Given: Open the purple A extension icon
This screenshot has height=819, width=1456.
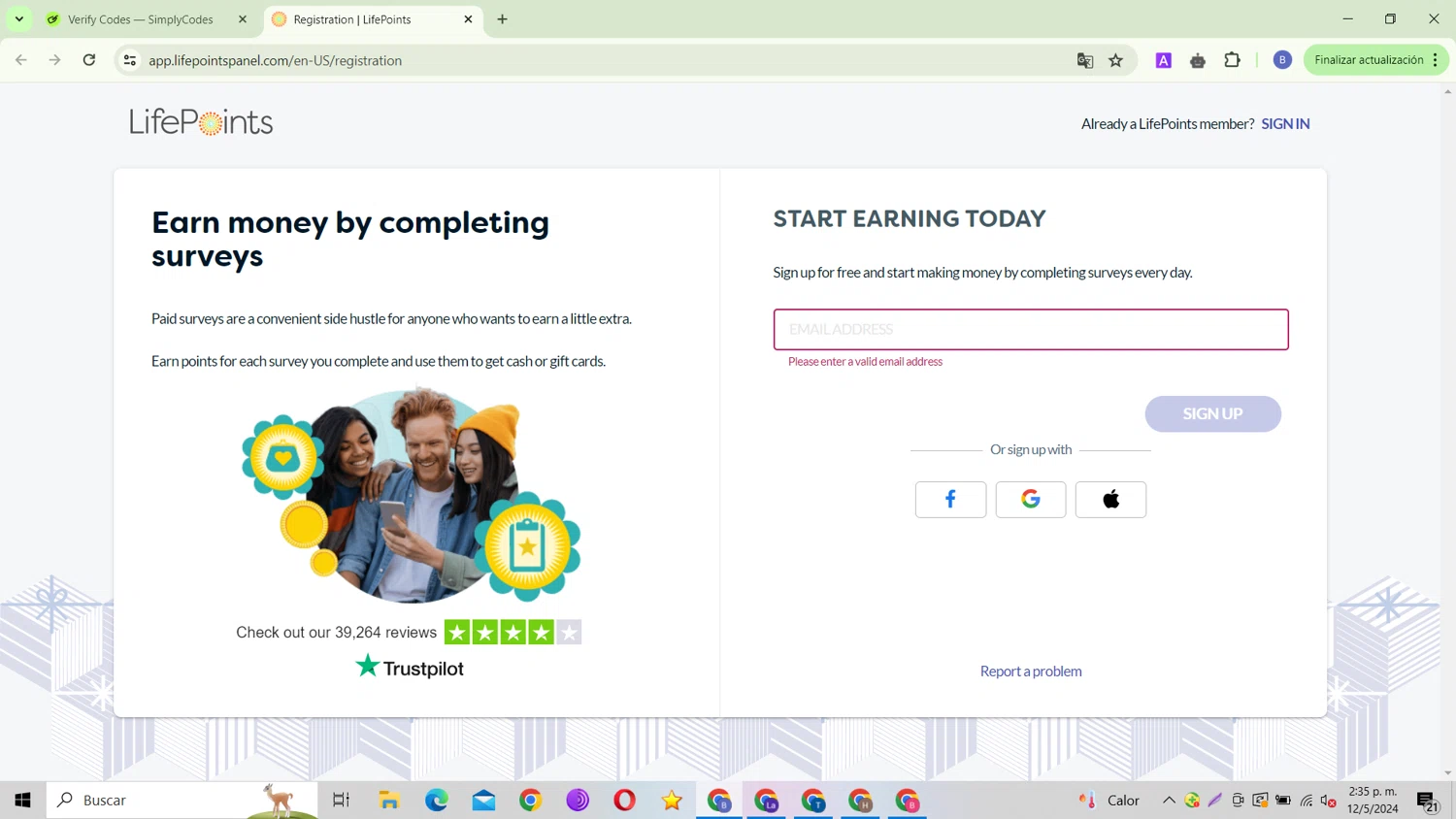Looking at the screenshot, I should pos(1163,60).
